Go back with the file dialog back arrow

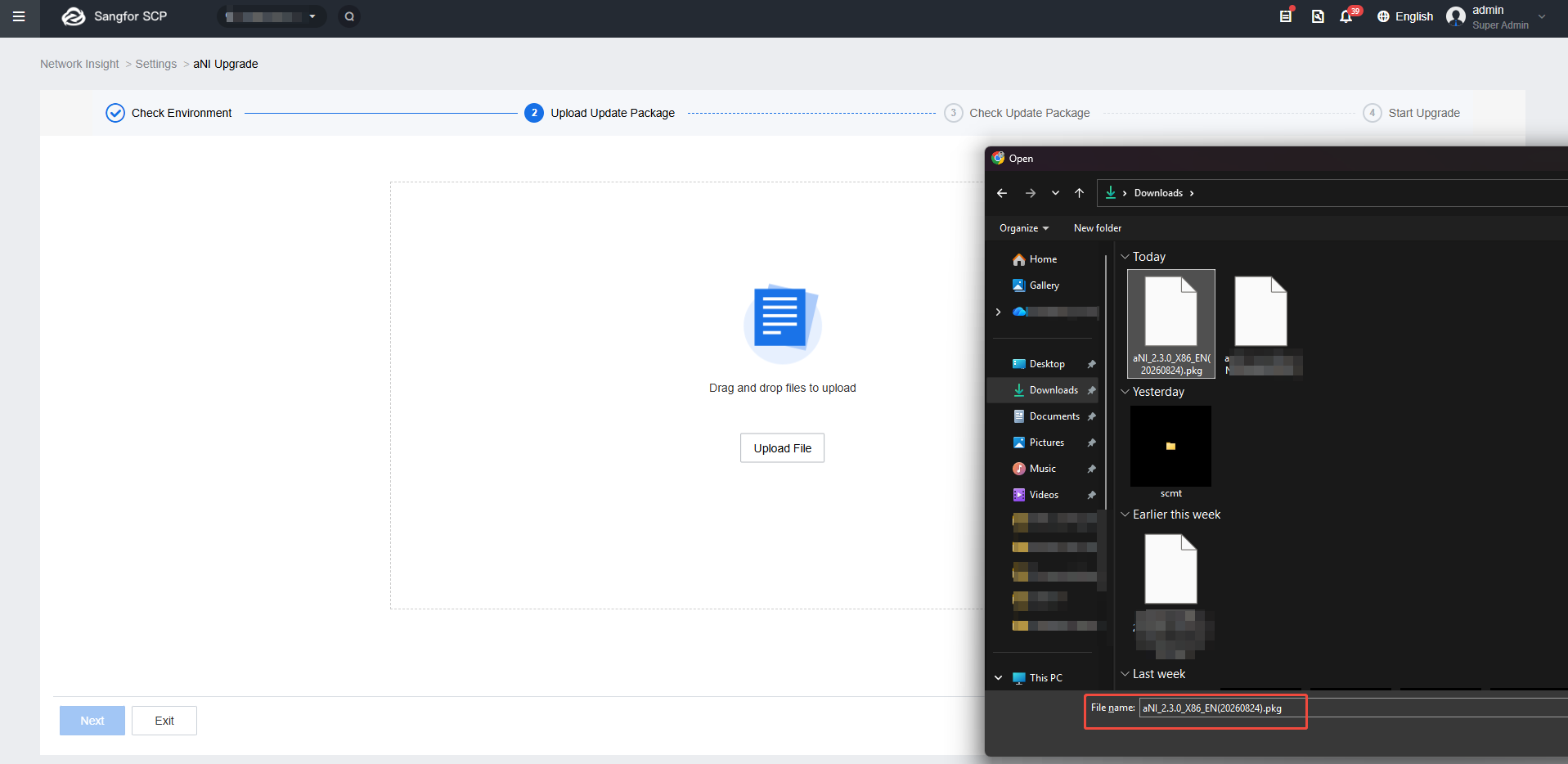tap(1002, 193)
